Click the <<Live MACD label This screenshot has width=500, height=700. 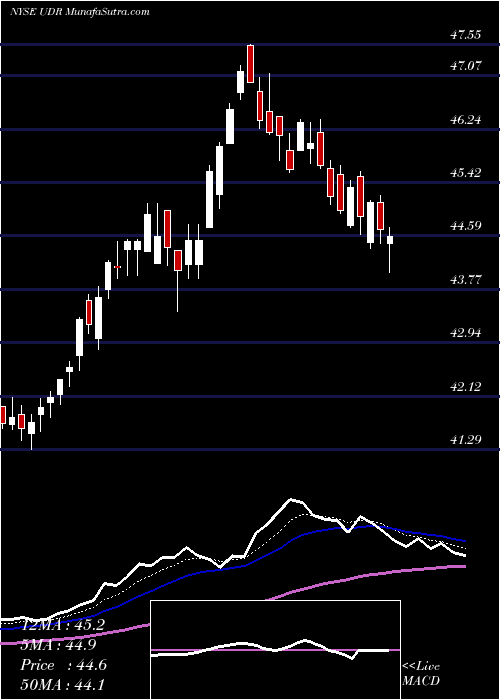421,674
